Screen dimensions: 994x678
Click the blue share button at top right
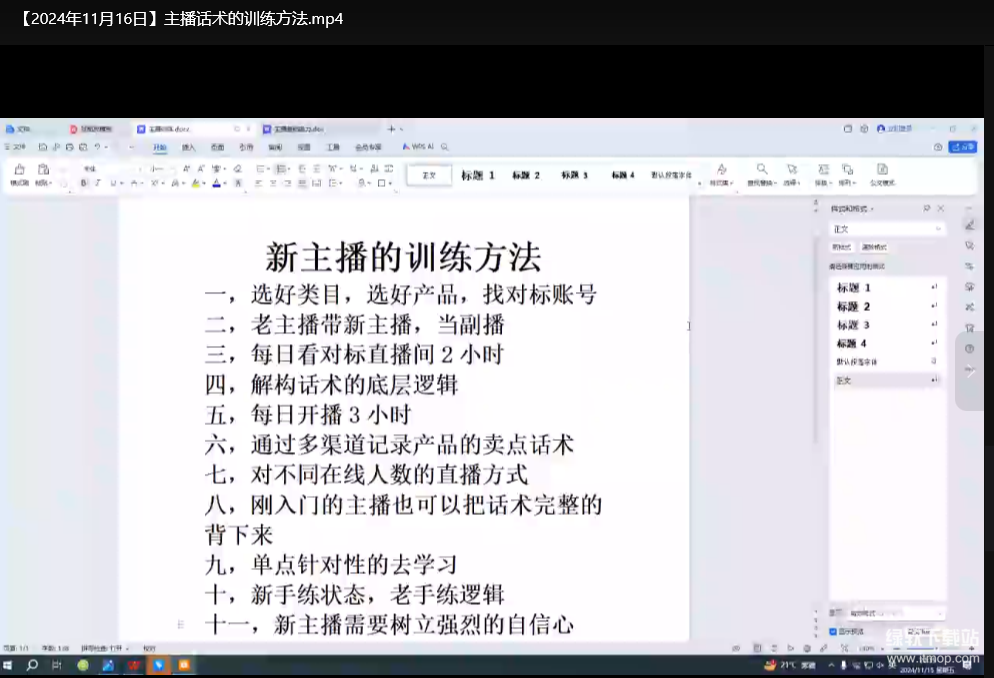[x=963, y=147]
